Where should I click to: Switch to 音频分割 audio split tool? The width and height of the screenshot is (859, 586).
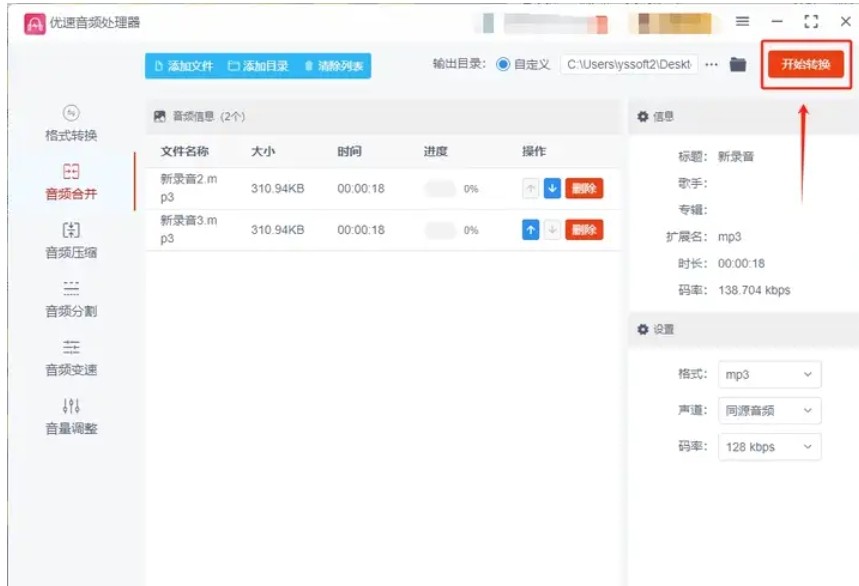(x=71, y=299)
